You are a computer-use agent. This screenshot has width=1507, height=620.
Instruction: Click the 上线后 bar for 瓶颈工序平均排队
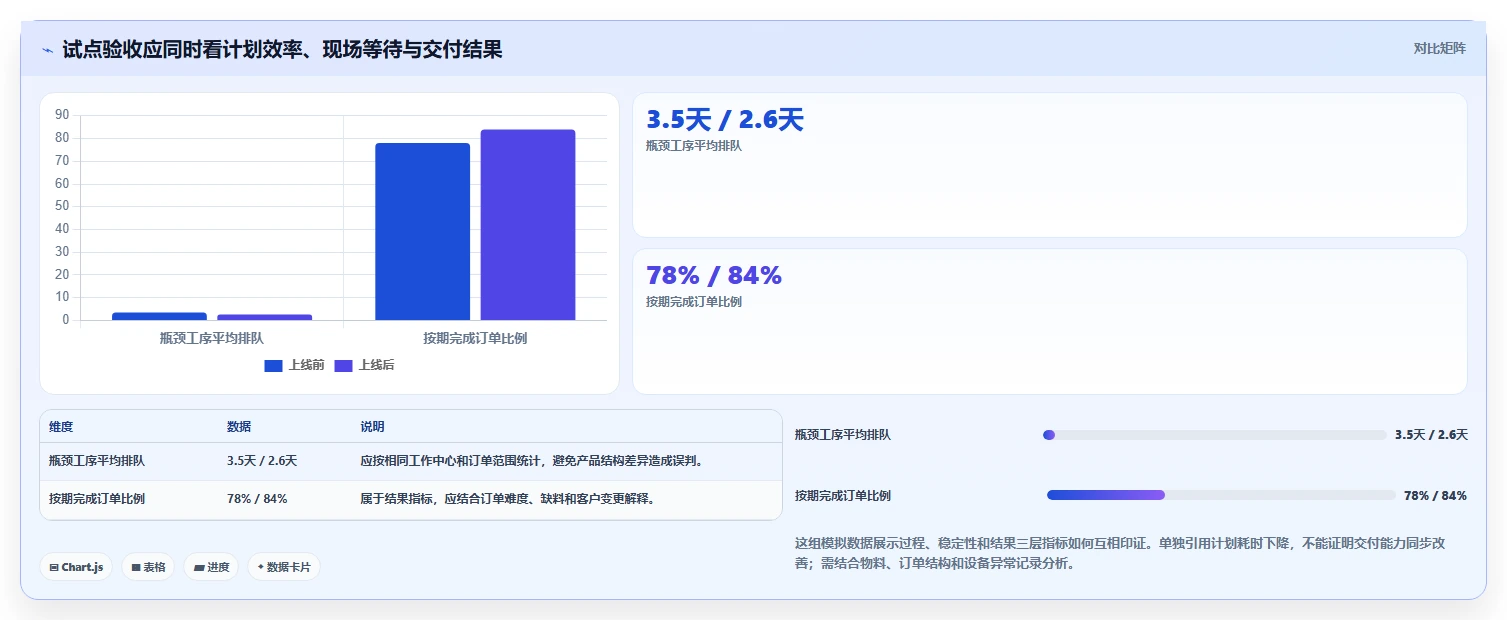265,317
